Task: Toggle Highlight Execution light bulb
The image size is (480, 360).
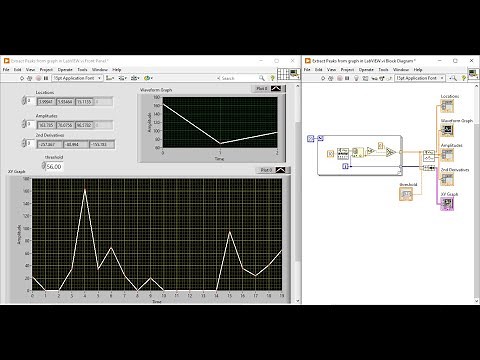Action: (x=356, y=78)
